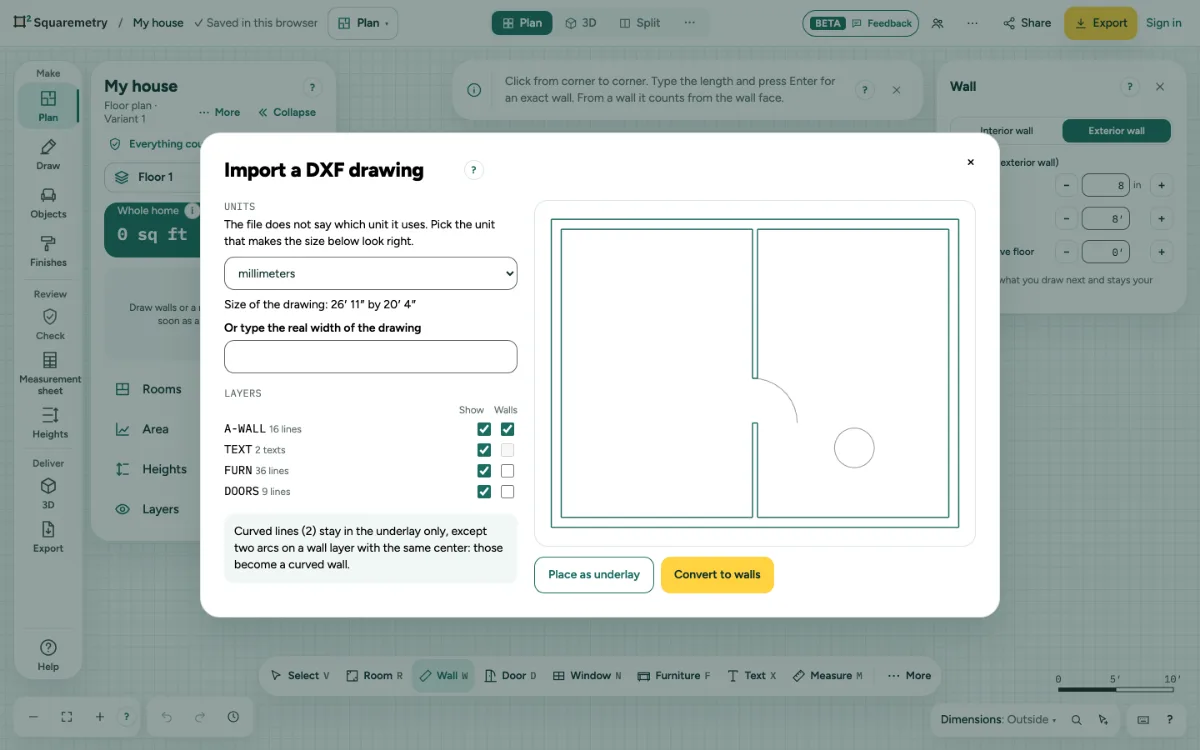Open the Plan dropdown next to save status

tap(363, 23)
